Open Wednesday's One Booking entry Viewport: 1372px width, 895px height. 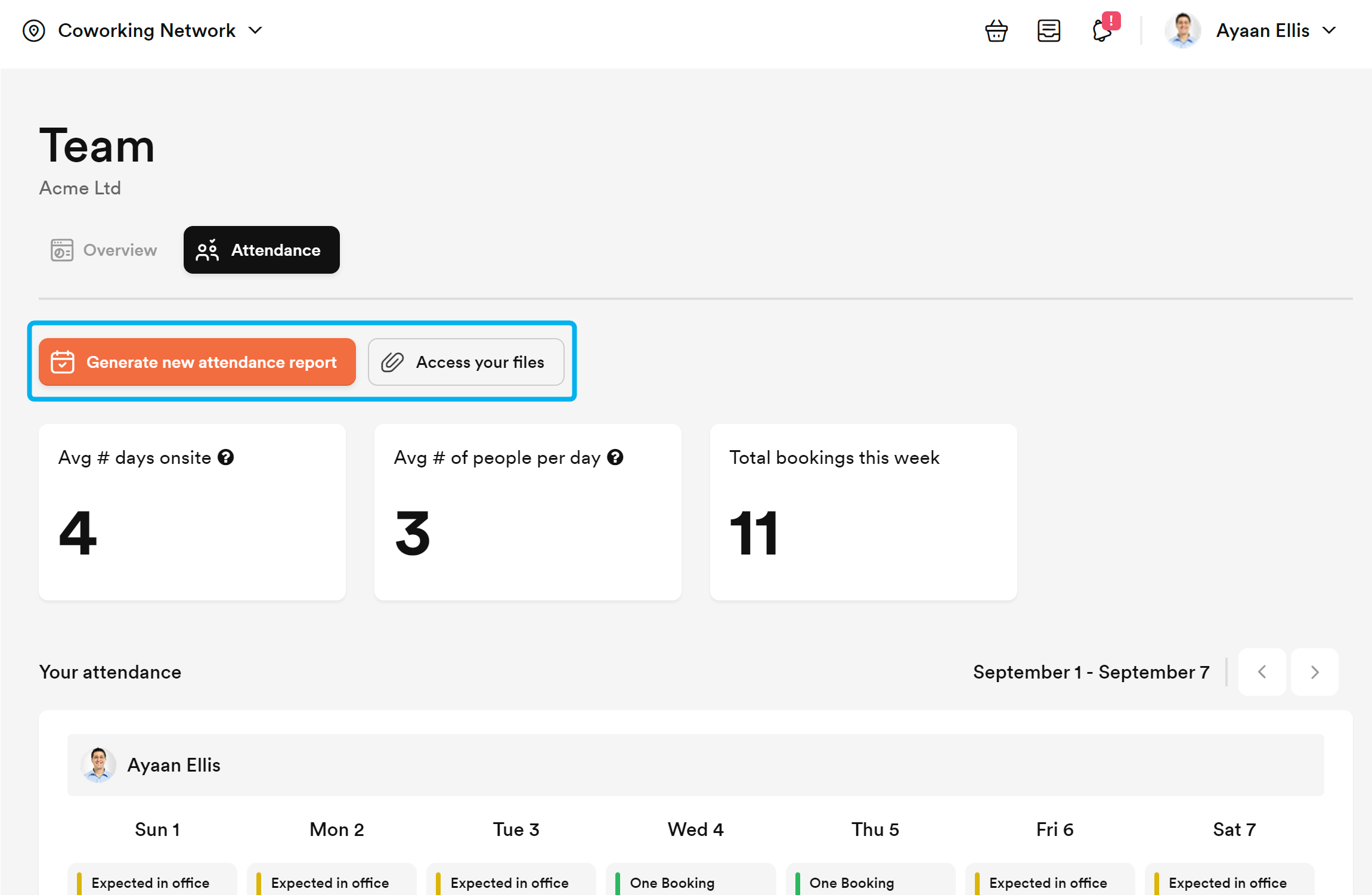click(691, 879)
